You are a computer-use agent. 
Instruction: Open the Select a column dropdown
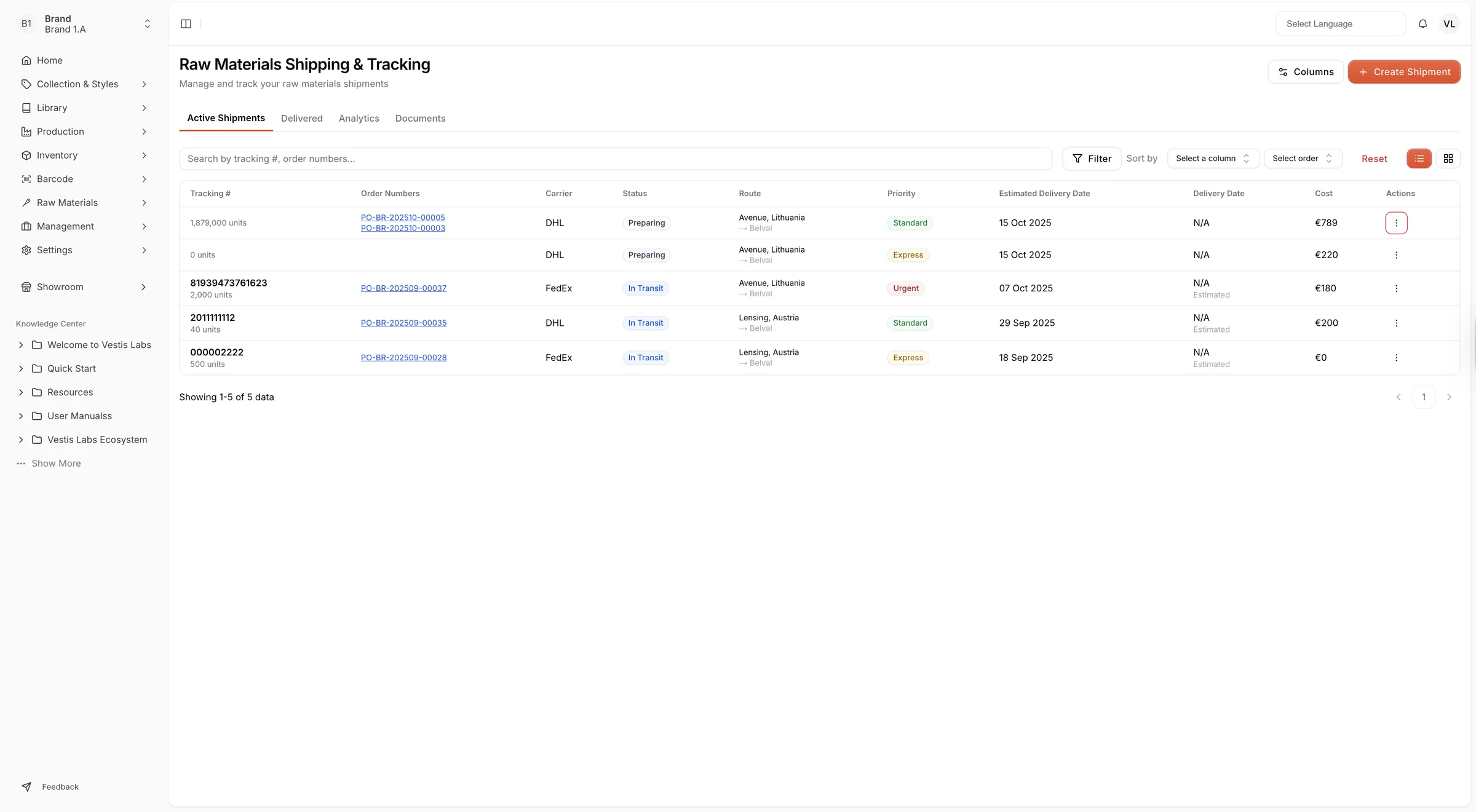[x=1213, y=159]
